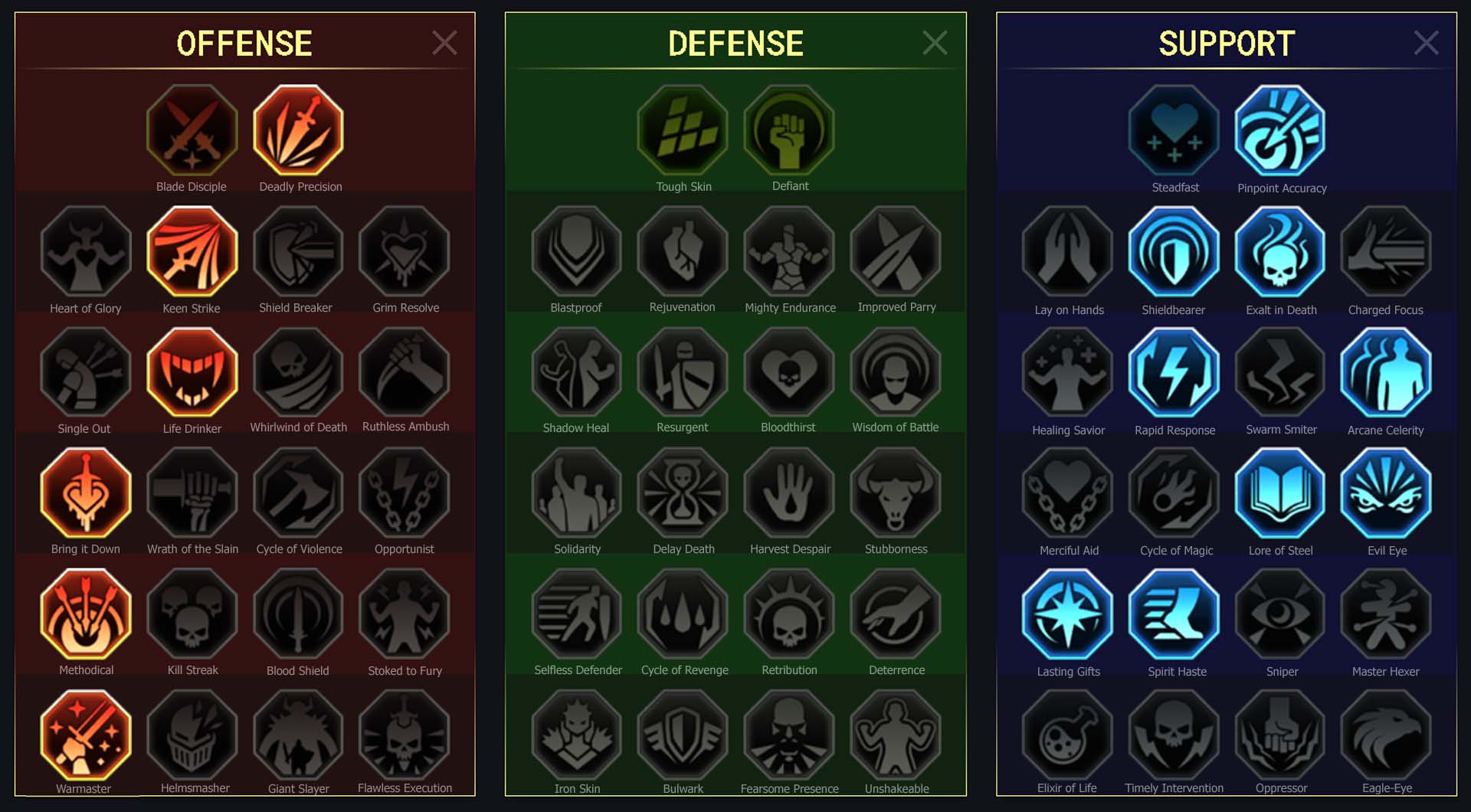
Task: Click the Giant Slayer mastery icon
Action: tap(298, 735)
